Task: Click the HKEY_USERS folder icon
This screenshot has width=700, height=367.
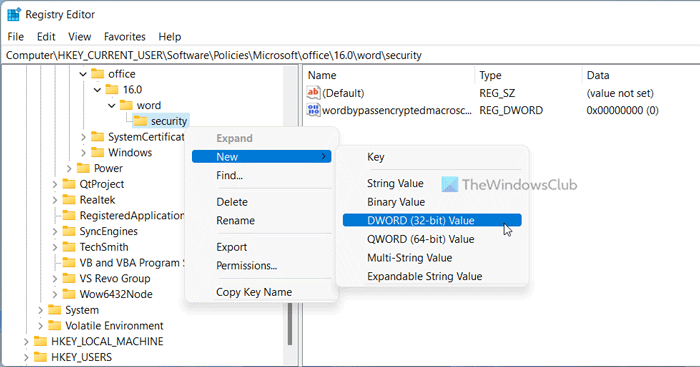Action: pyautogui.click(x=40, y=357)
